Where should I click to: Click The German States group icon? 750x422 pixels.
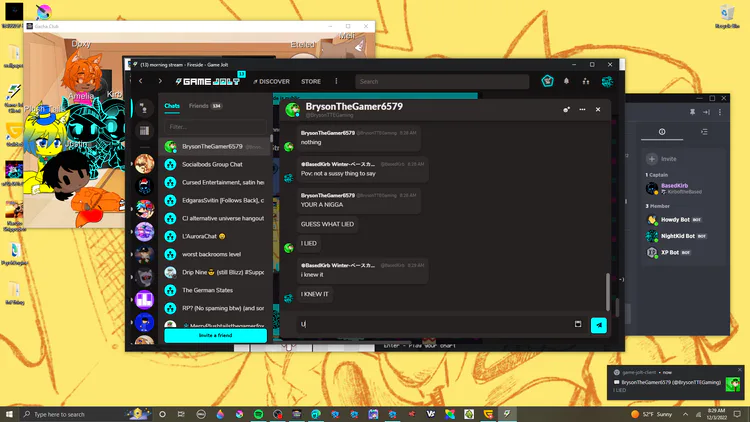[170, 290]
